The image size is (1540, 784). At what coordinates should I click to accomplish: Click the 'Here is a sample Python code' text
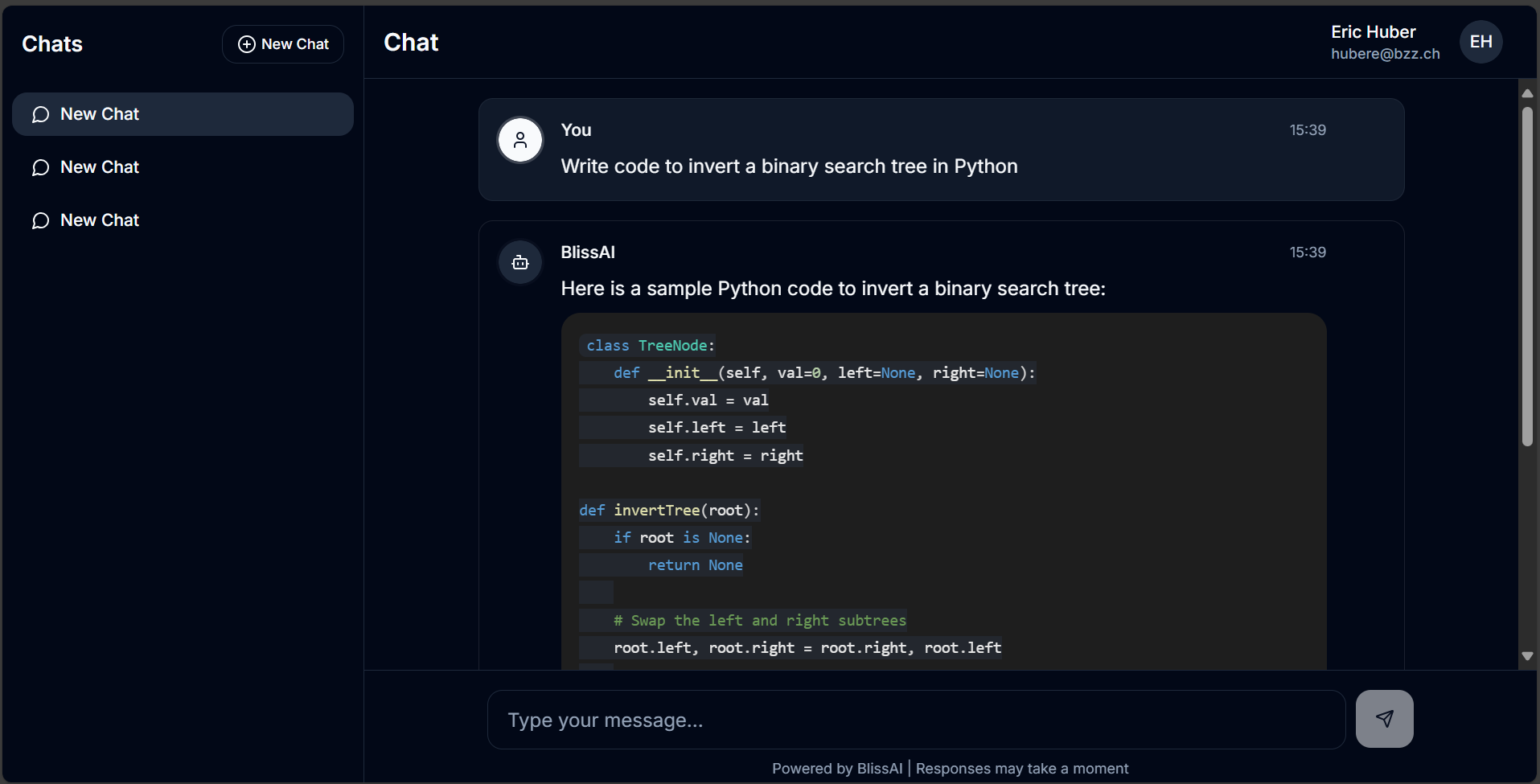point(833,289)
